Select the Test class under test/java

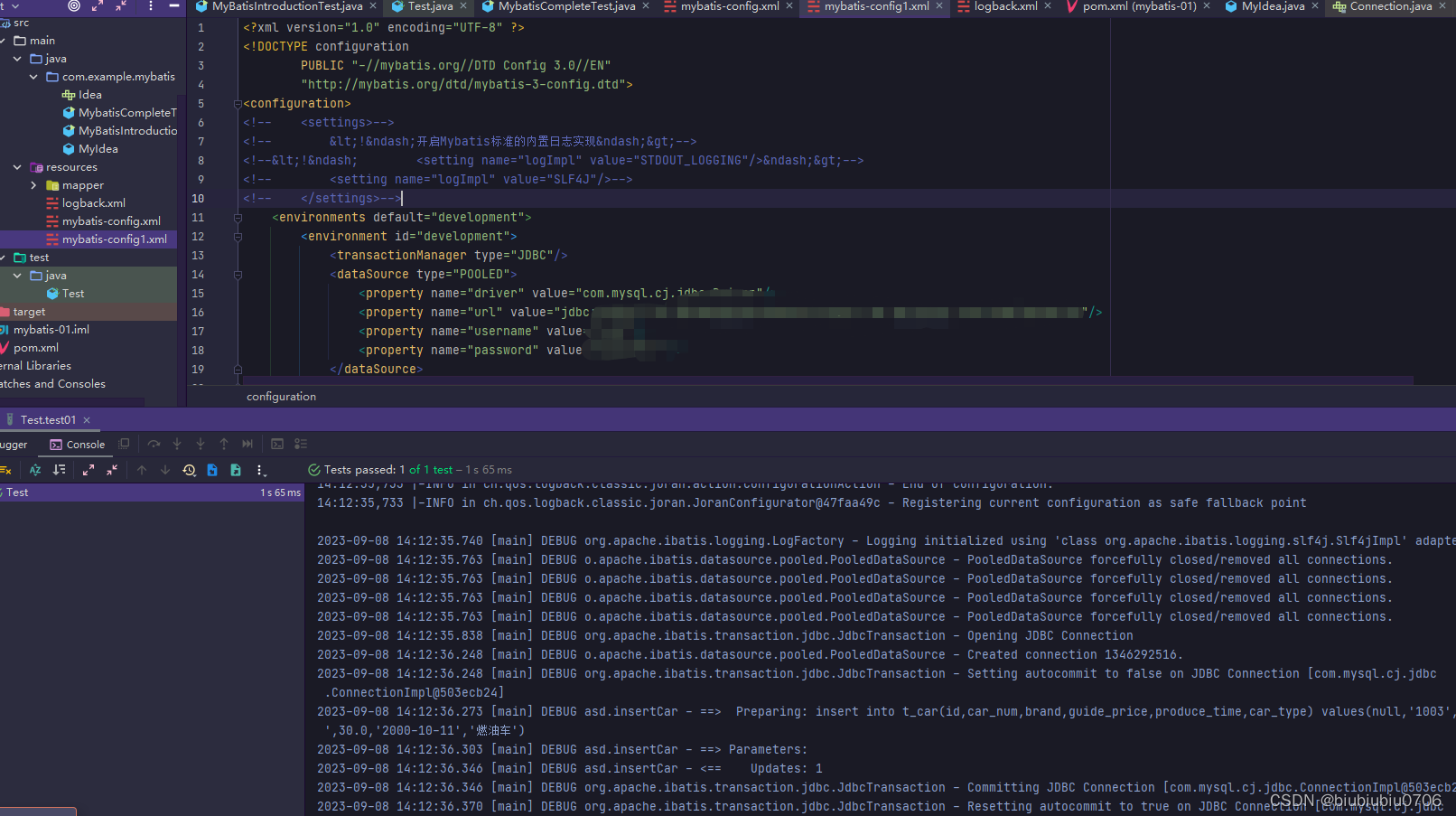(x=73, y=294)
